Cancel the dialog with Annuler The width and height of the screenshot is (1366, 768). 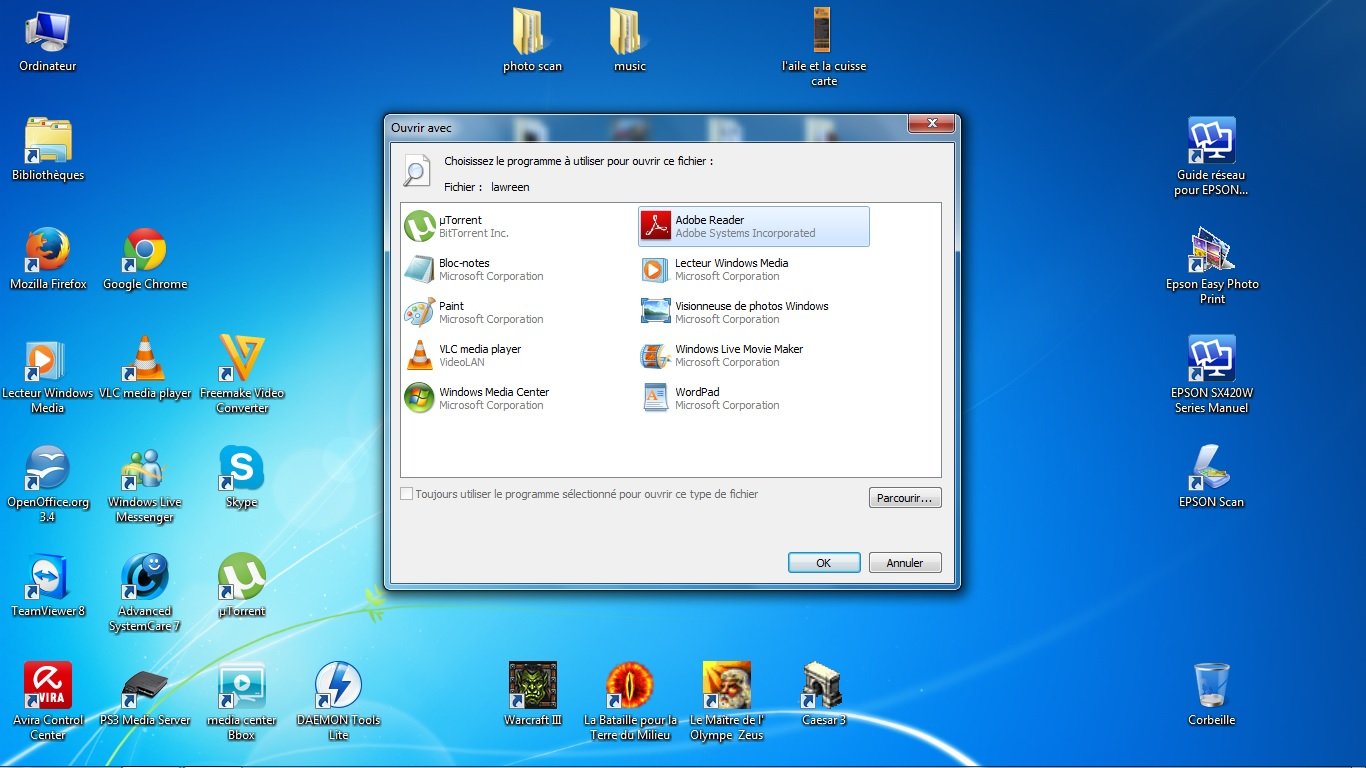[905, 563]
